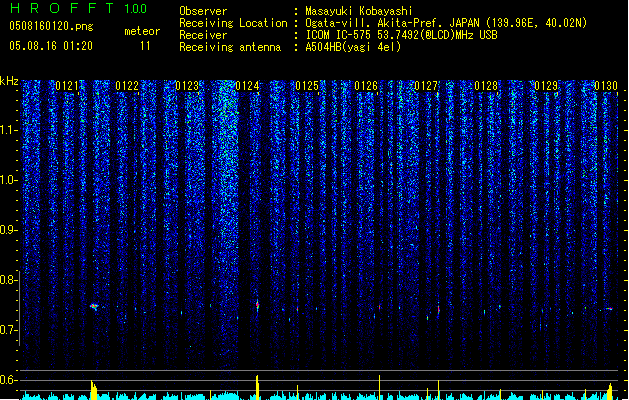This screenshot has width=629, height=400.
Task: Click the Receiving antenna label
Action: tap(230, 47)
